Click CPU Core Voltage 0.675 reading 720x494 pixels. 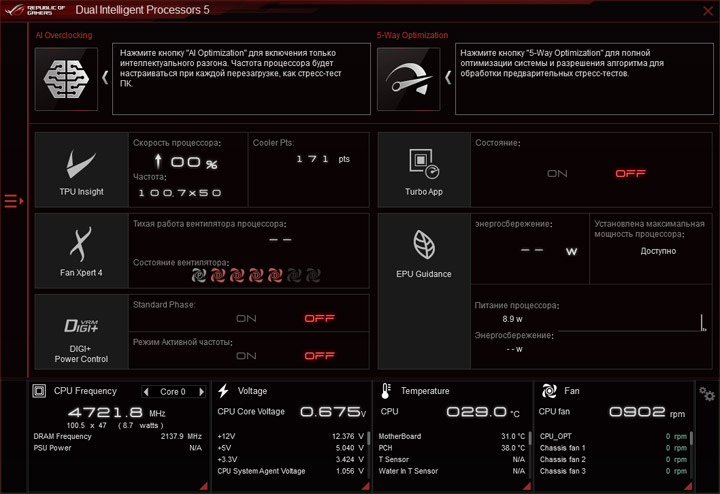click(333, 412)
